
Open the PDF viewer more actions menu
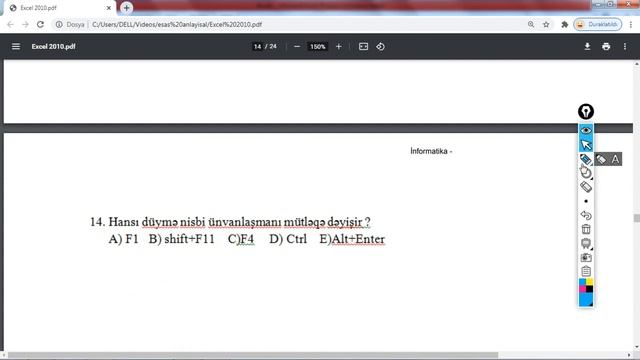tap(625, 47)
